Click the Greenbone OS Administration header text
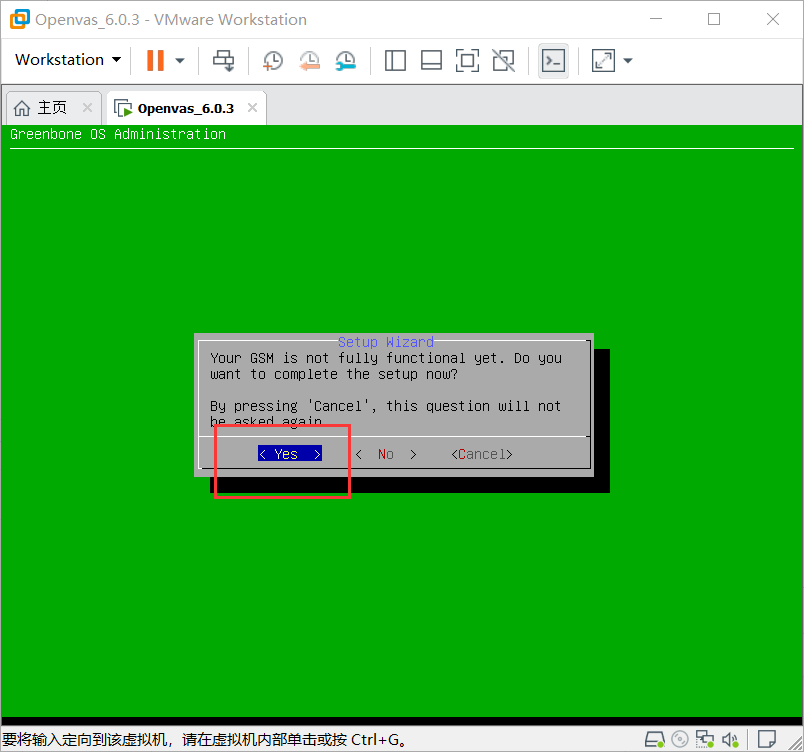 pos(118,134)
